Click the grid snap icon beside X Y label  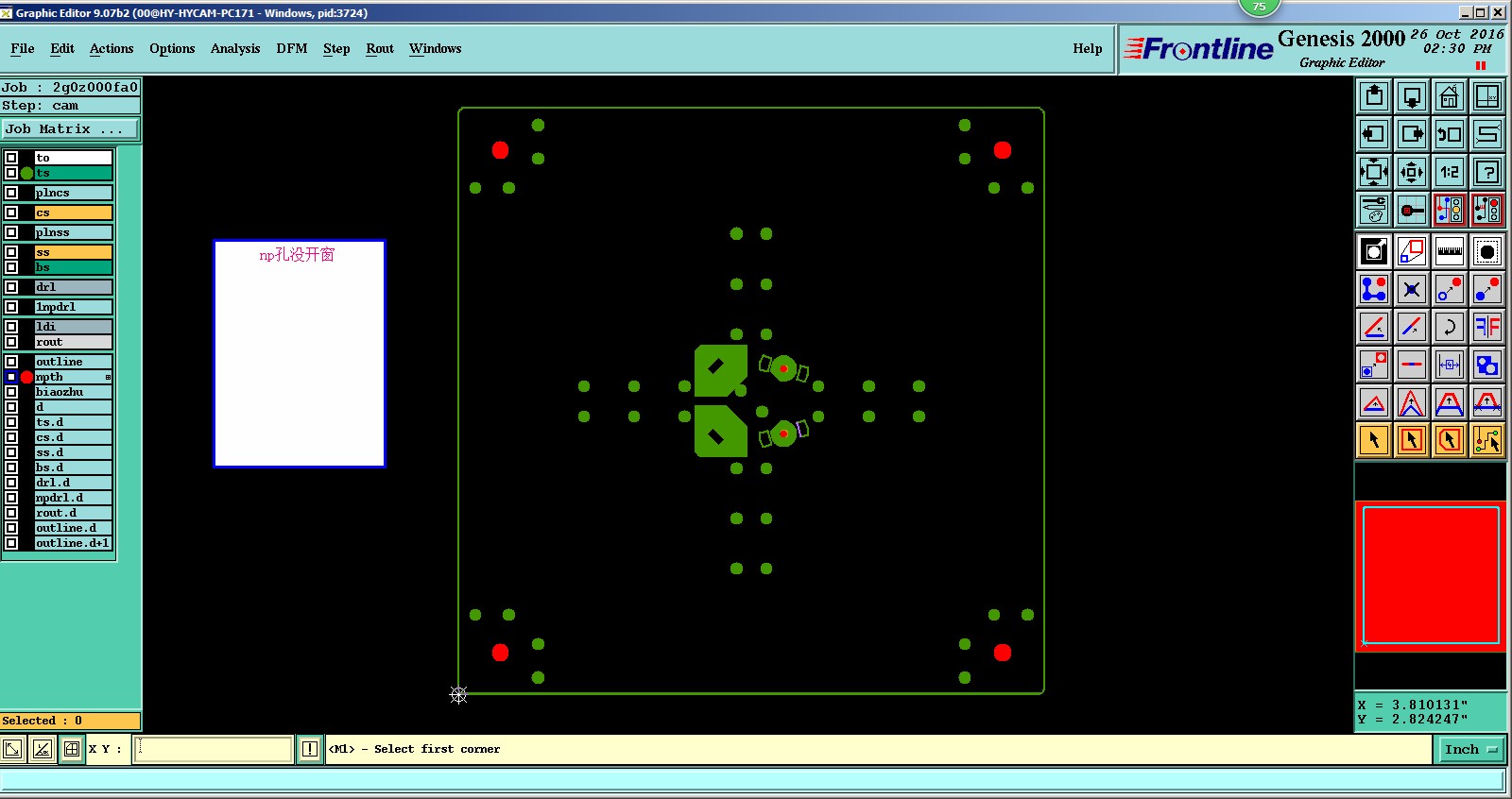72,749
